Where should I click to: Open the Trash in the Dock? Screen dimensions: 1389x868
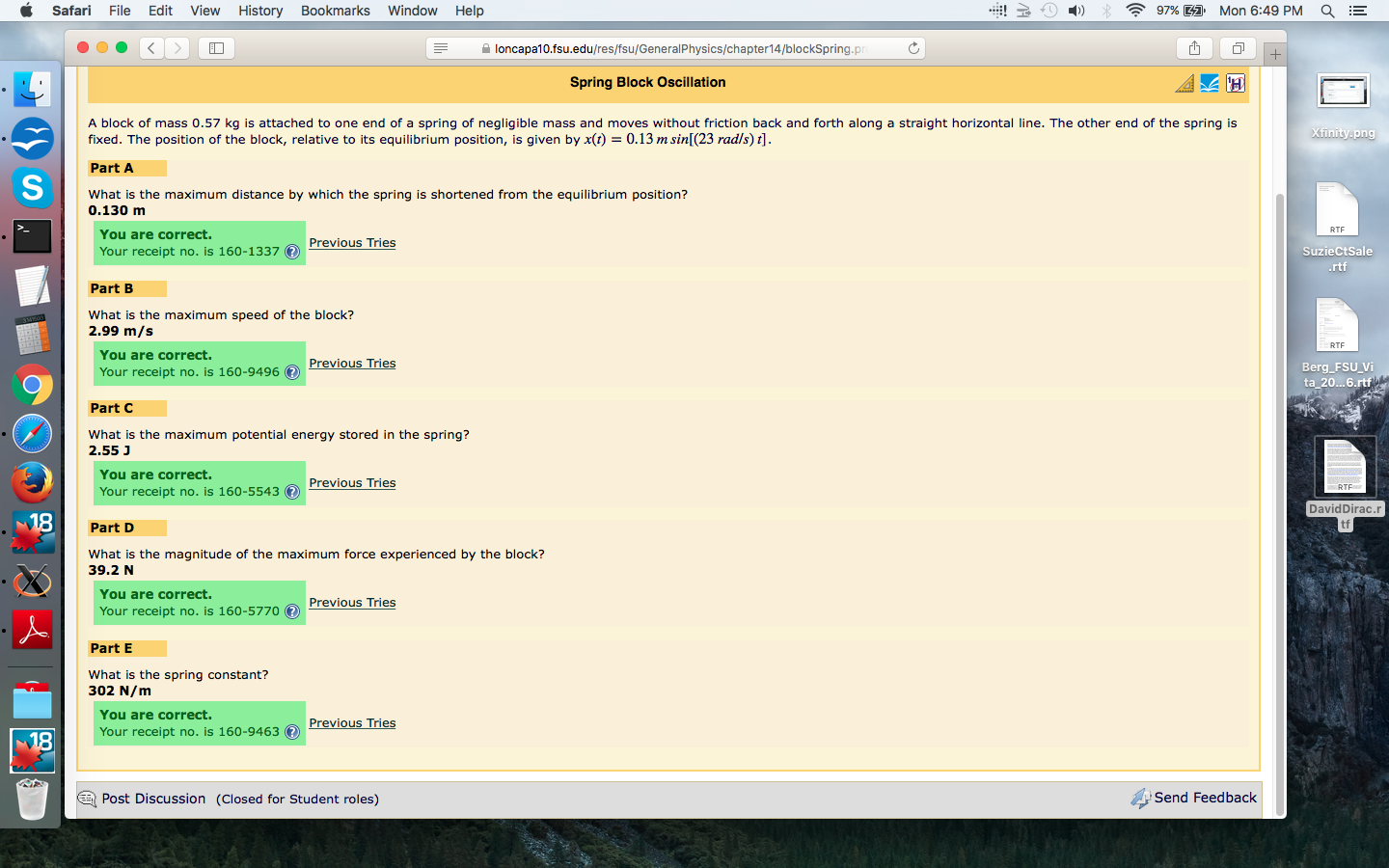(x=32, y=799)
